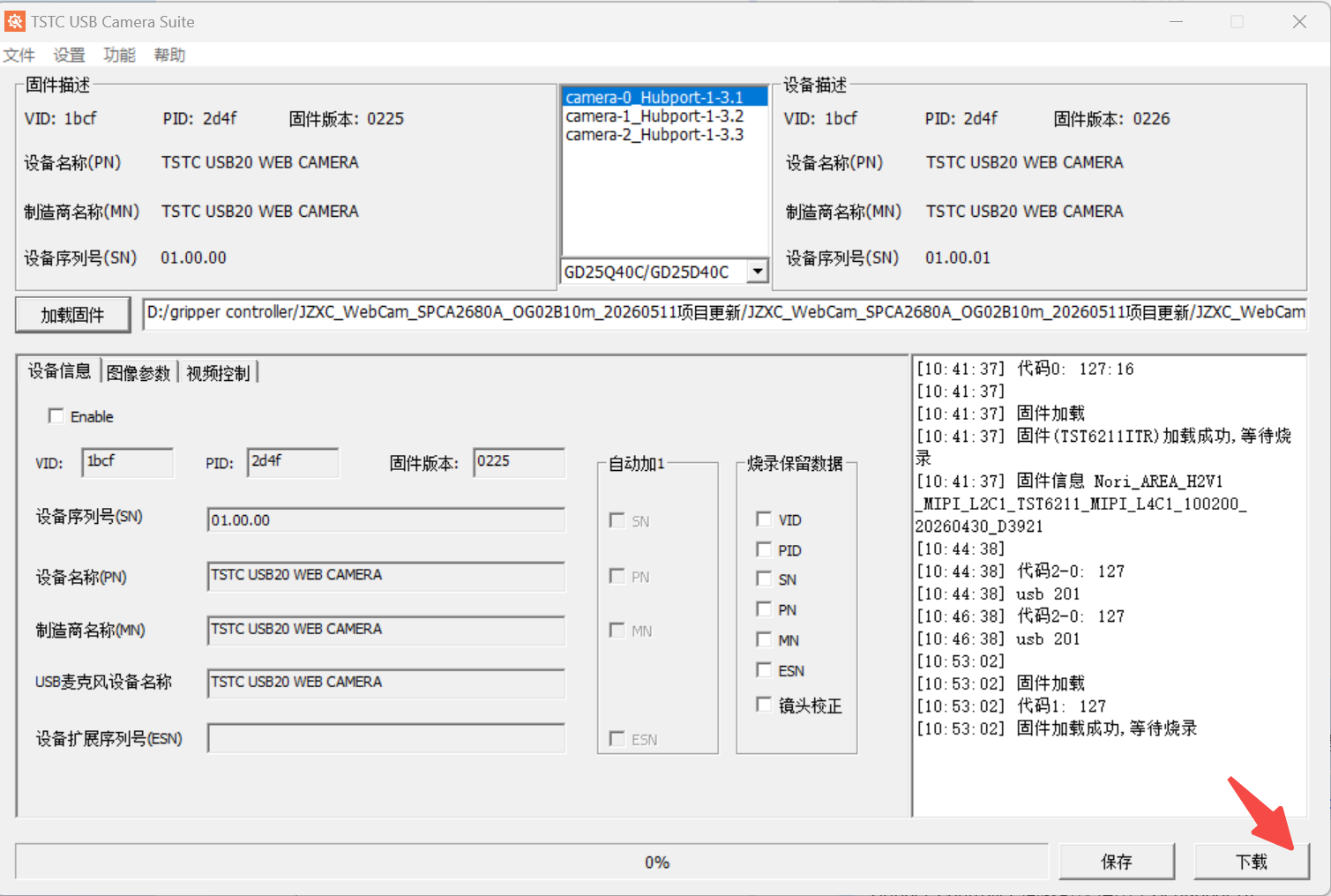Click the 保存 button
Image resolution: width=1331 pixels, height=896 pixels.
(1117, 862)
